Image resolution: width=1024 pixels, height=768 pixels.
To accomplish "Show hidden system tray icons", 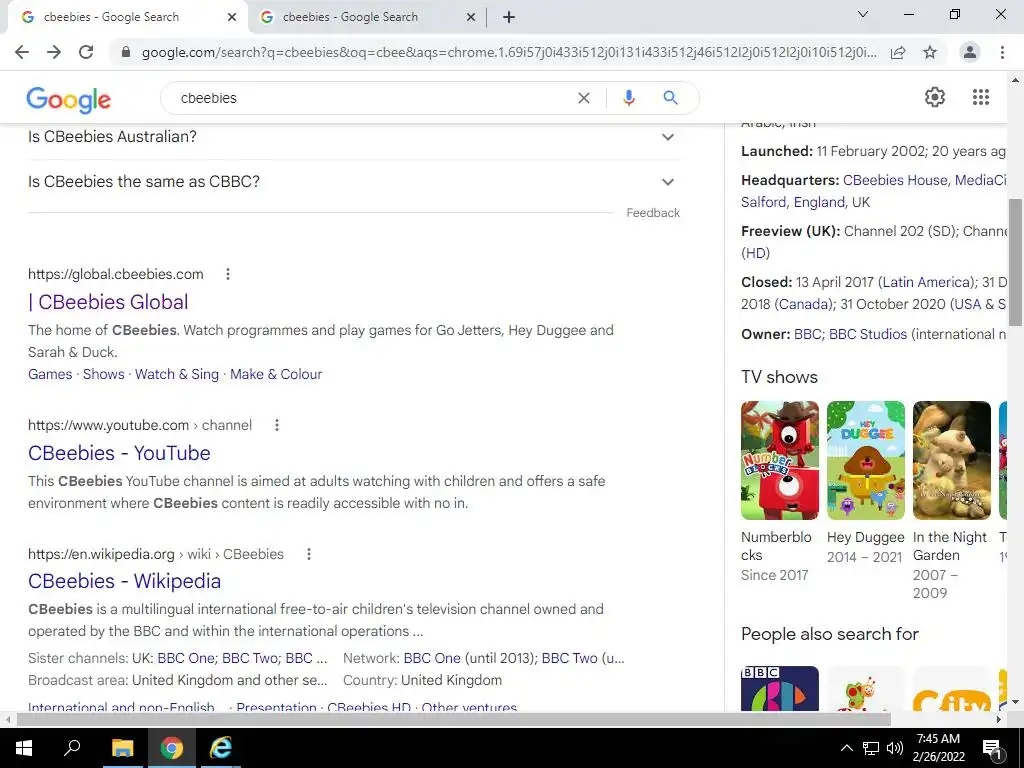I will tap(846, 748).
